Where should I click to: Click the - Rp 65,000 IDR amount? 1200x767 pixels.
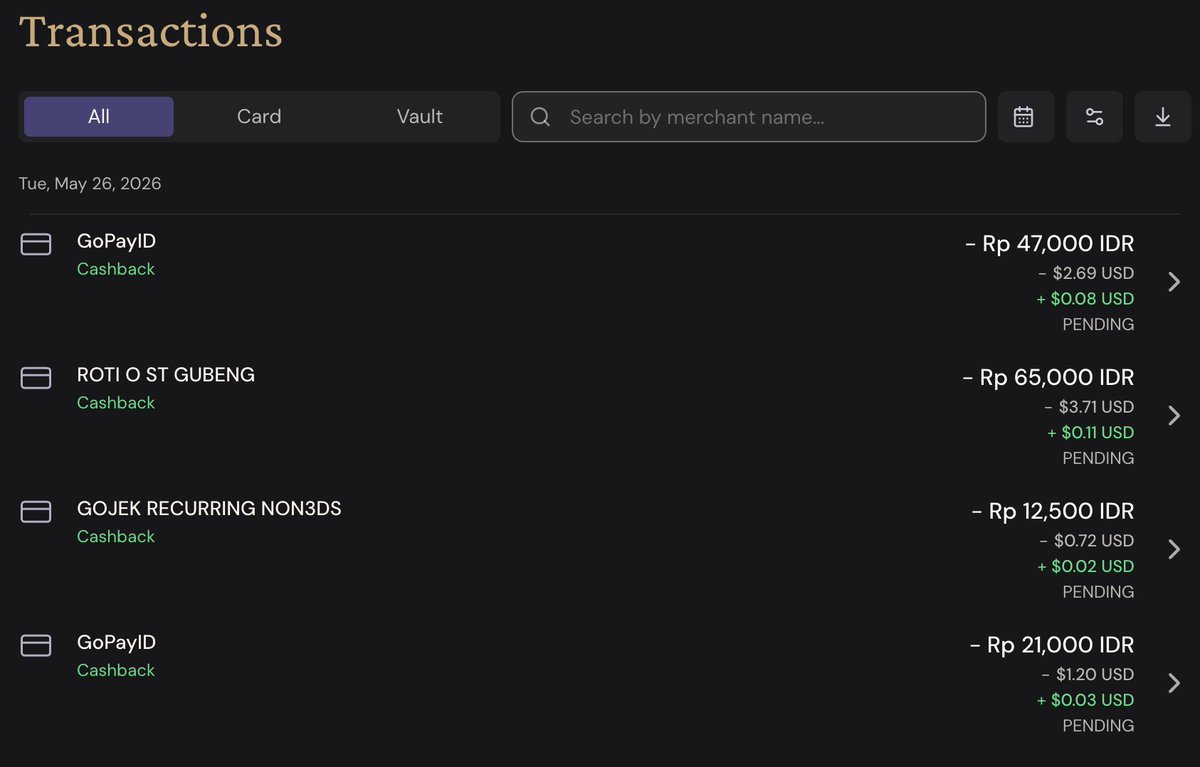click(x=1048, y=378)
